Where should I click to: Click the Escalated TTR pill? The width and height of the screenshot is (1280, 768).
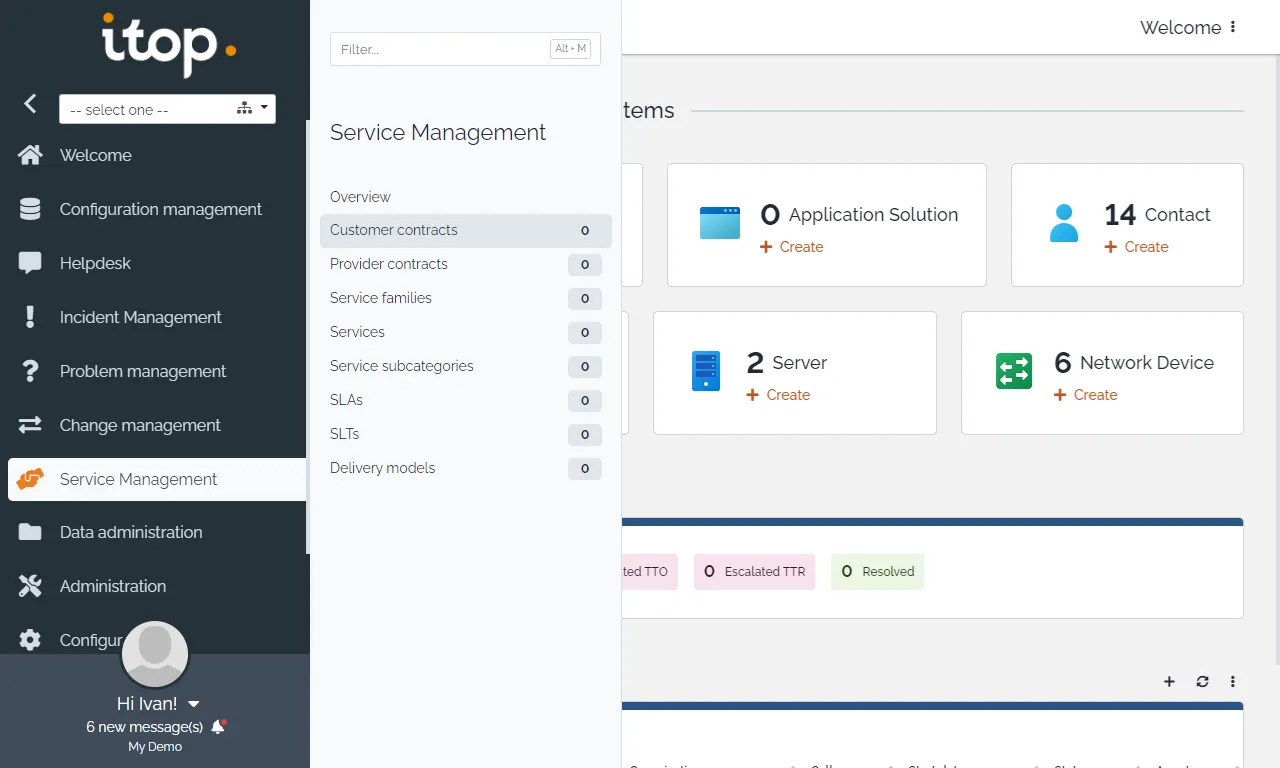755,572
